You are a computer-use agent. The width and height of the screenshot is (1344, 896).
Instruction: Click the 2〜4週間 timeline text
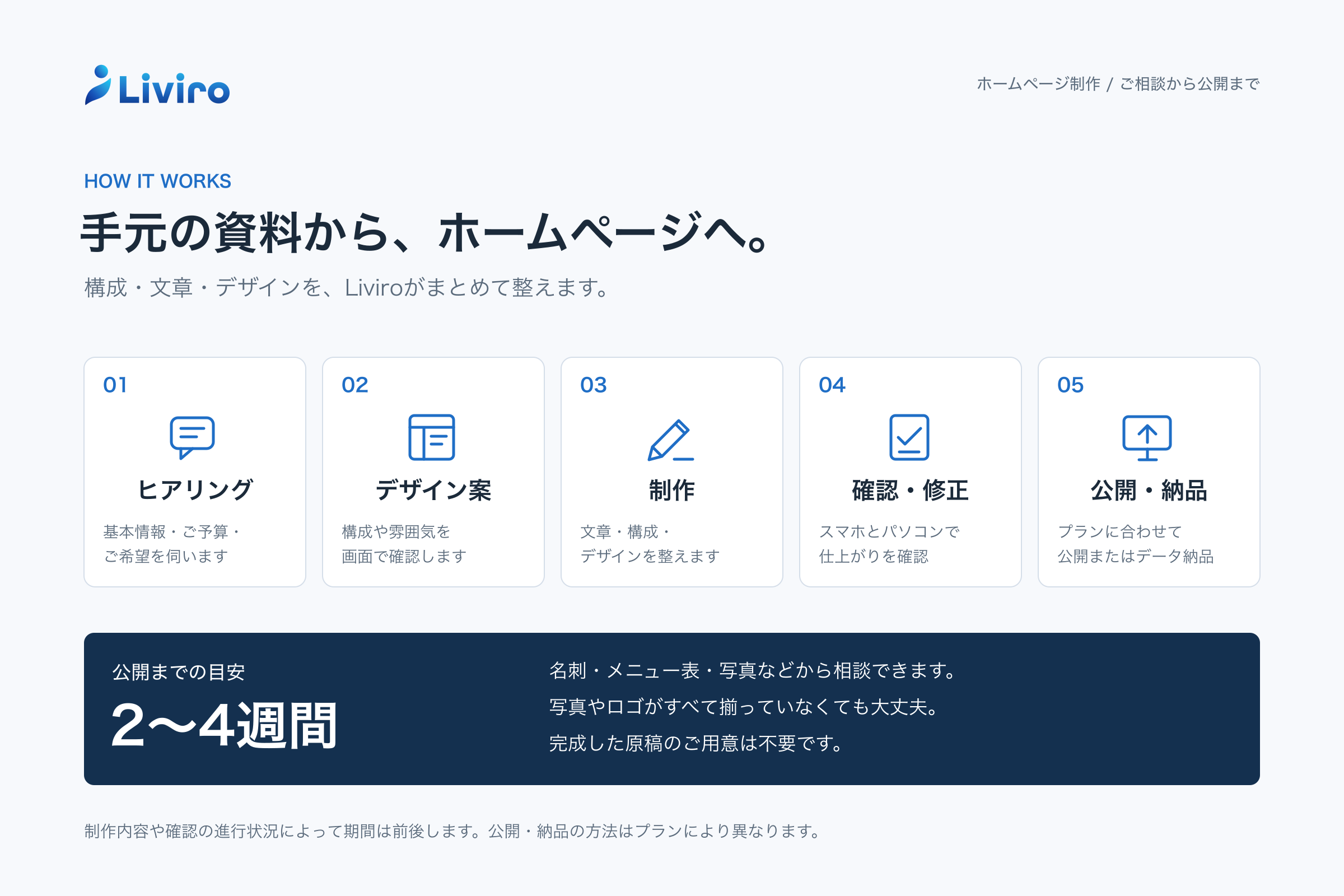click(224, 725)
